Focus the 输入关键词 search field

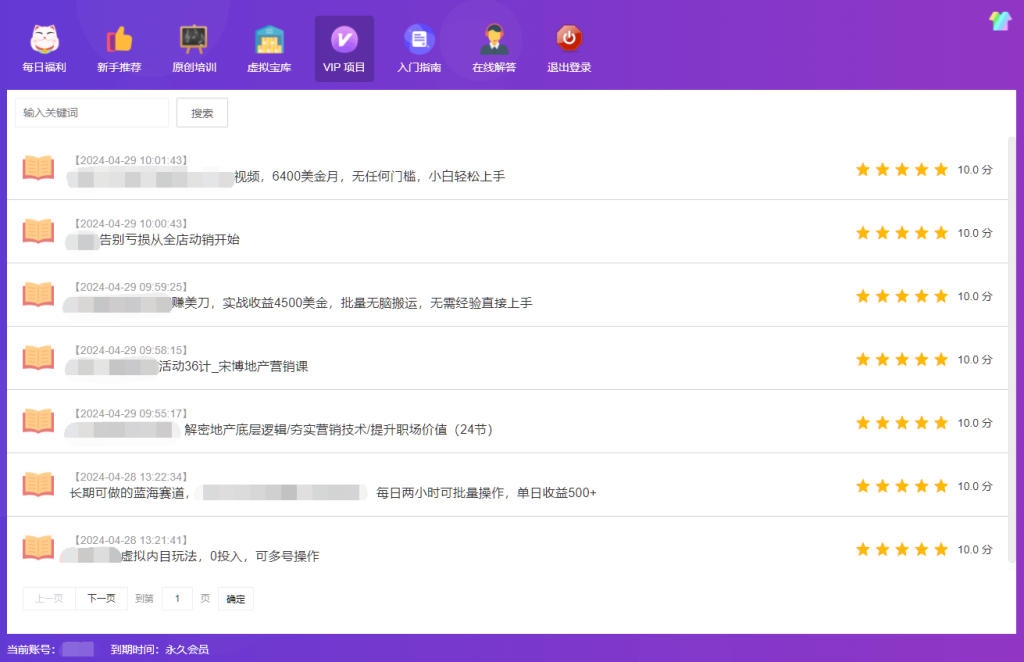pos(91,112)
